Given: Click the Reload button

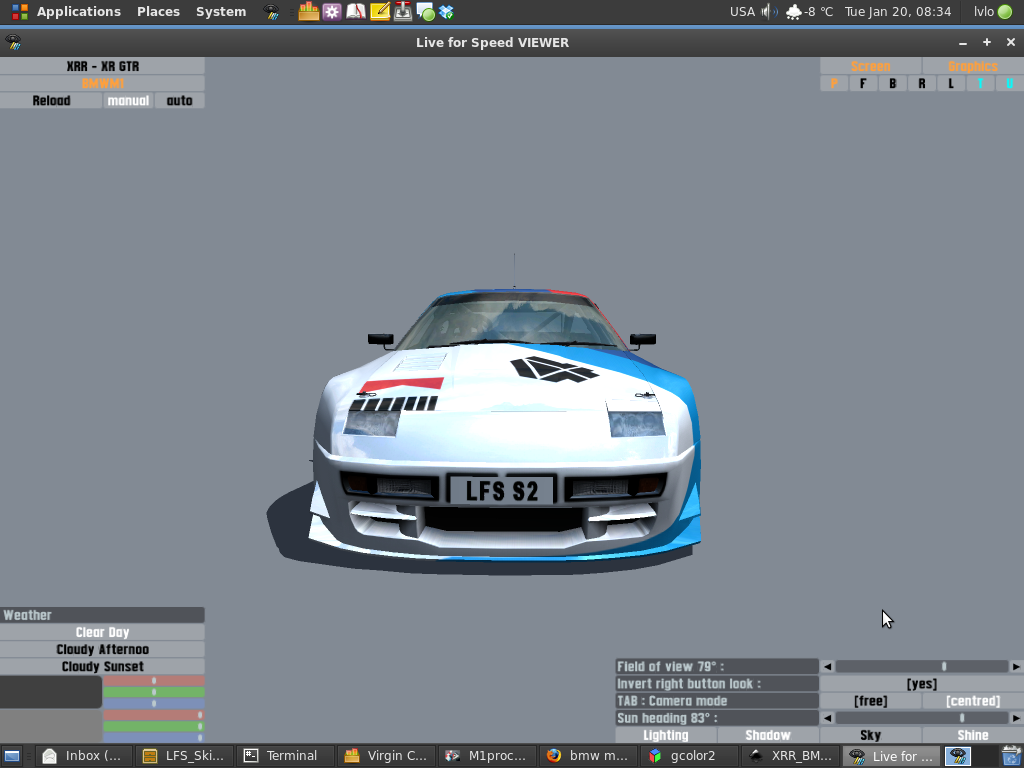Looking at the screenshot, I should pos(51,101).
